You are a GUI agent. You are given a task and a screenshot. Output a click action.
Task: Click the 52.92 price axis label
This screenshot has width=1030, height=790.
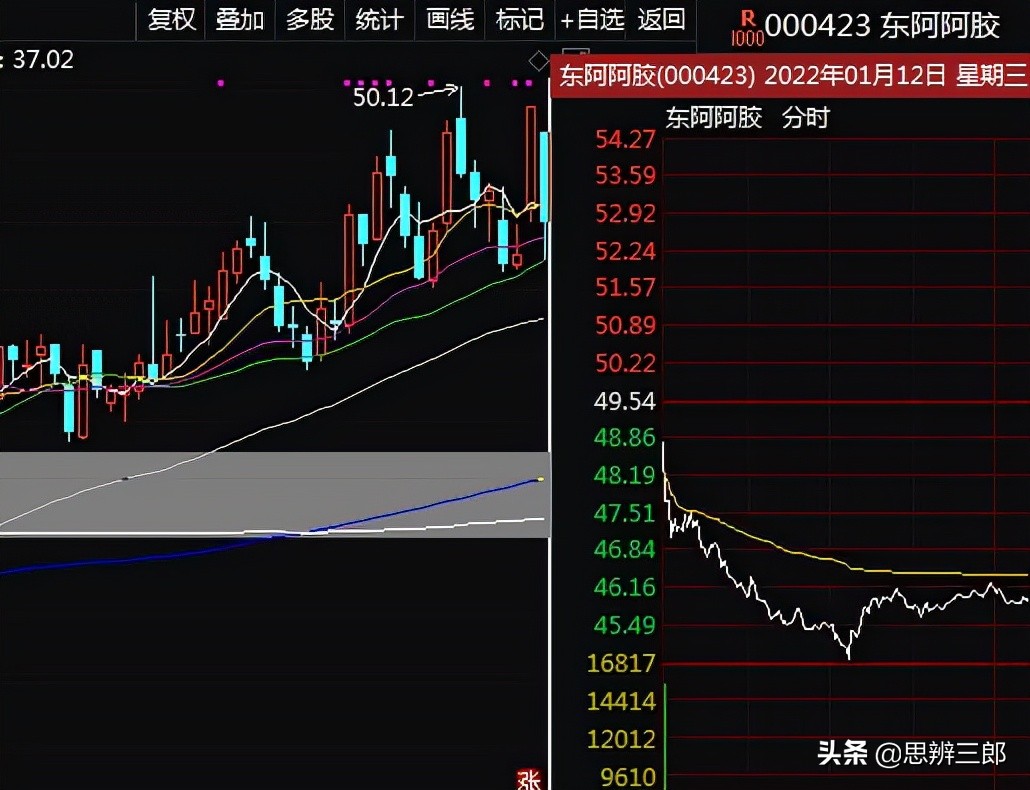(x=625, y=213)
